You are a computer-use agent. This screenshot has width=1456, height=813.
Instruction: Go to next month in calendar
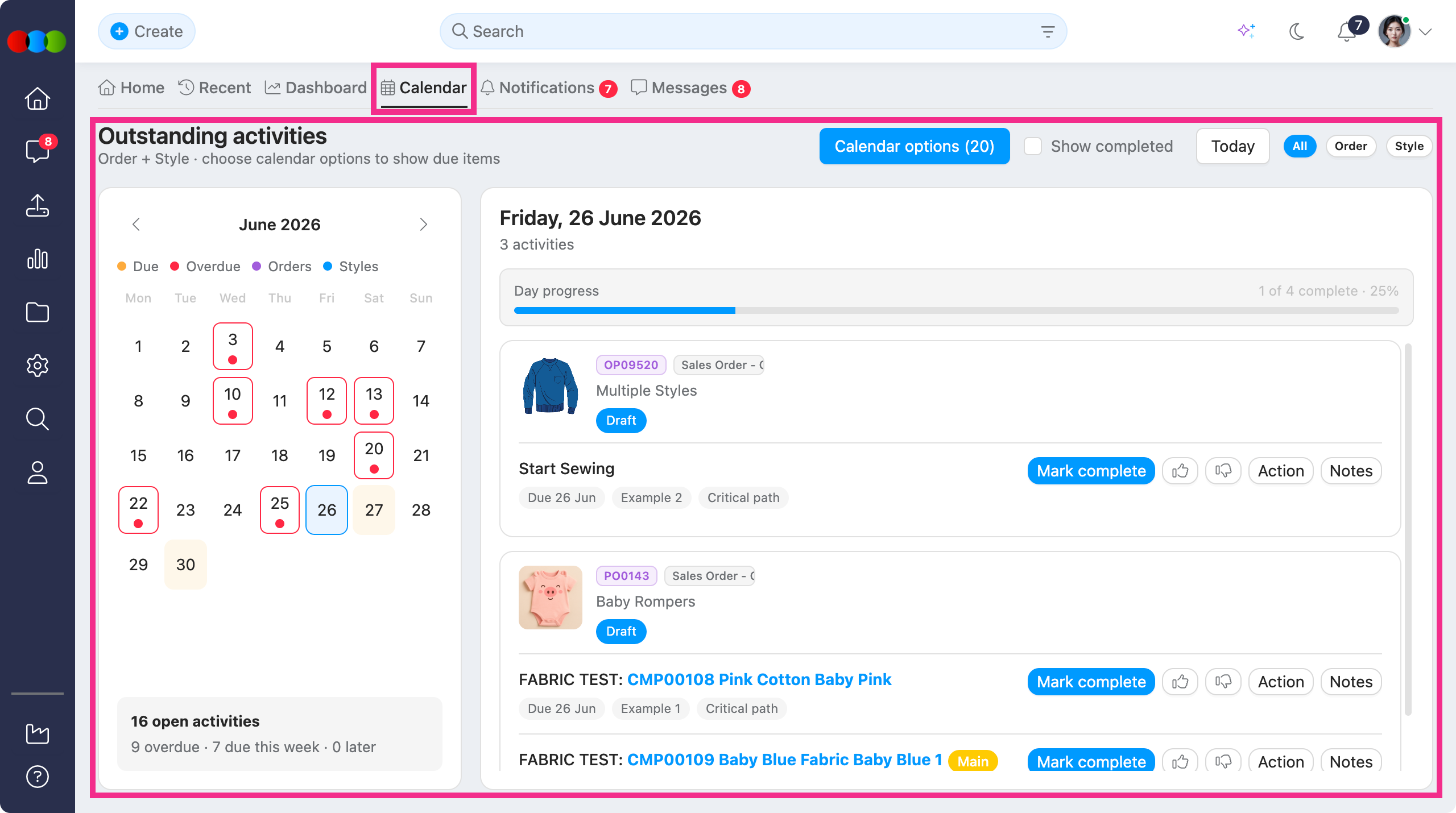pos(423,225)
